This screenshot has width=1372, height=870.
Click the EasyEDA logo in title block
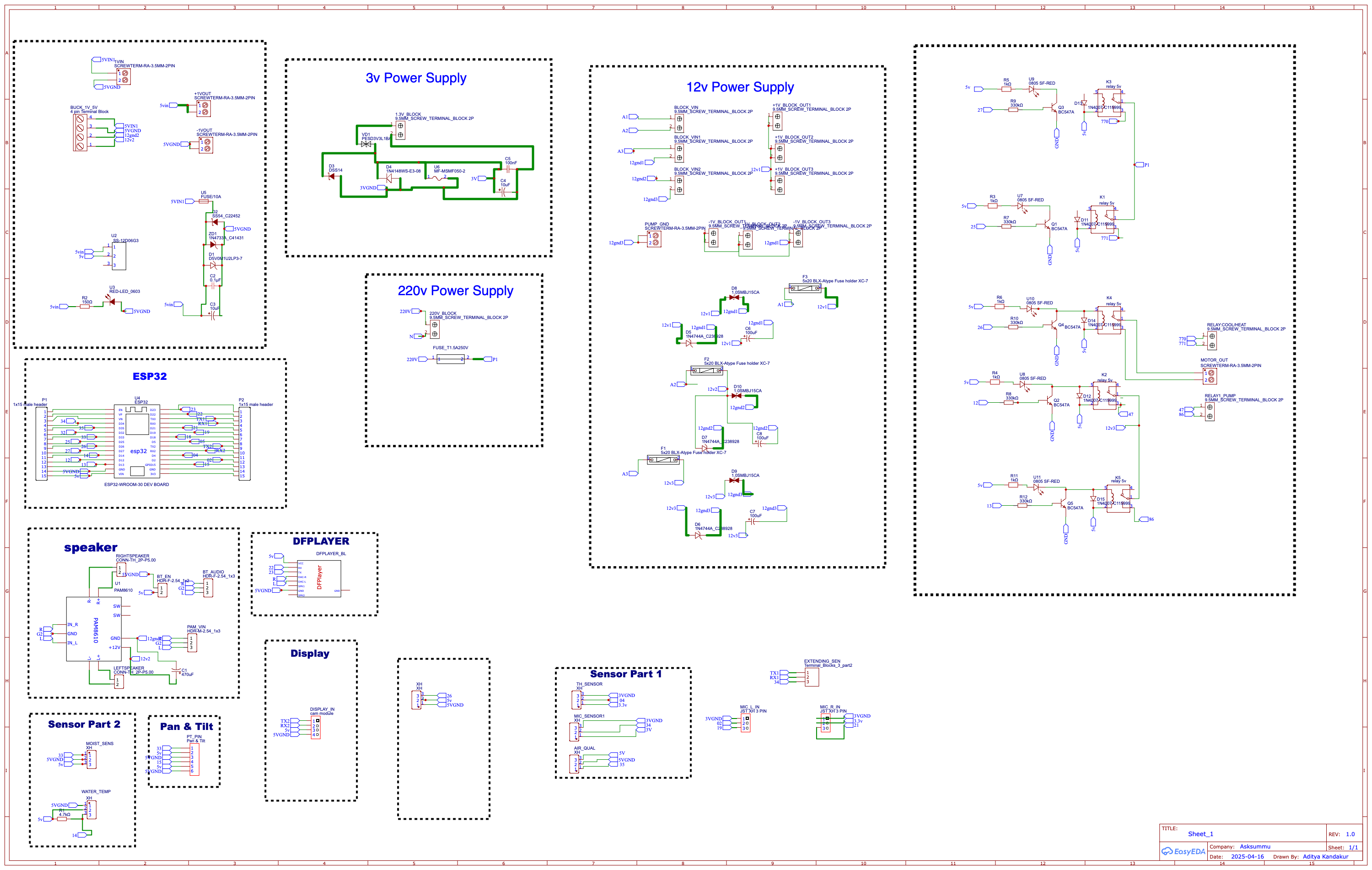[1183, 851]
